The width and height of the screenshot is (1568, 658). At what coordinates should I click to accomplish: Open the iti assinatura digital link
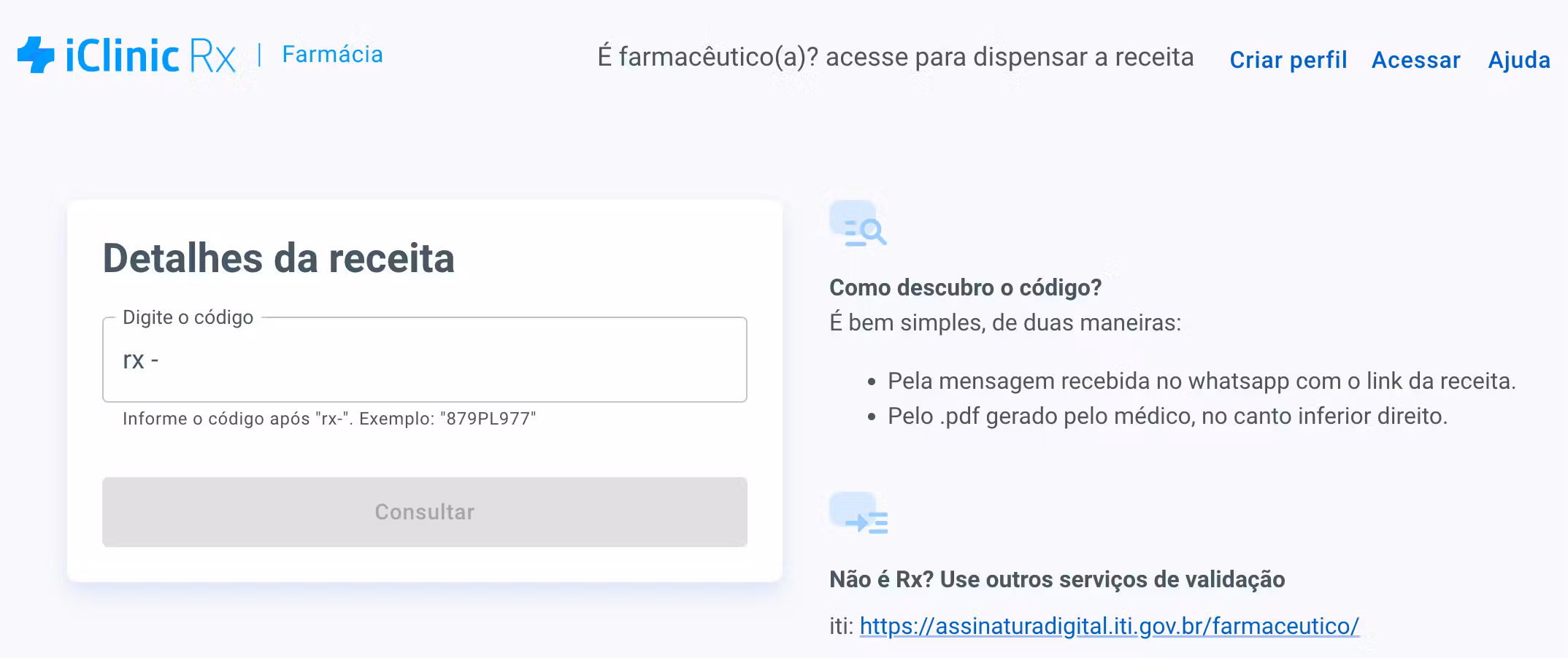pos(1110,626)
